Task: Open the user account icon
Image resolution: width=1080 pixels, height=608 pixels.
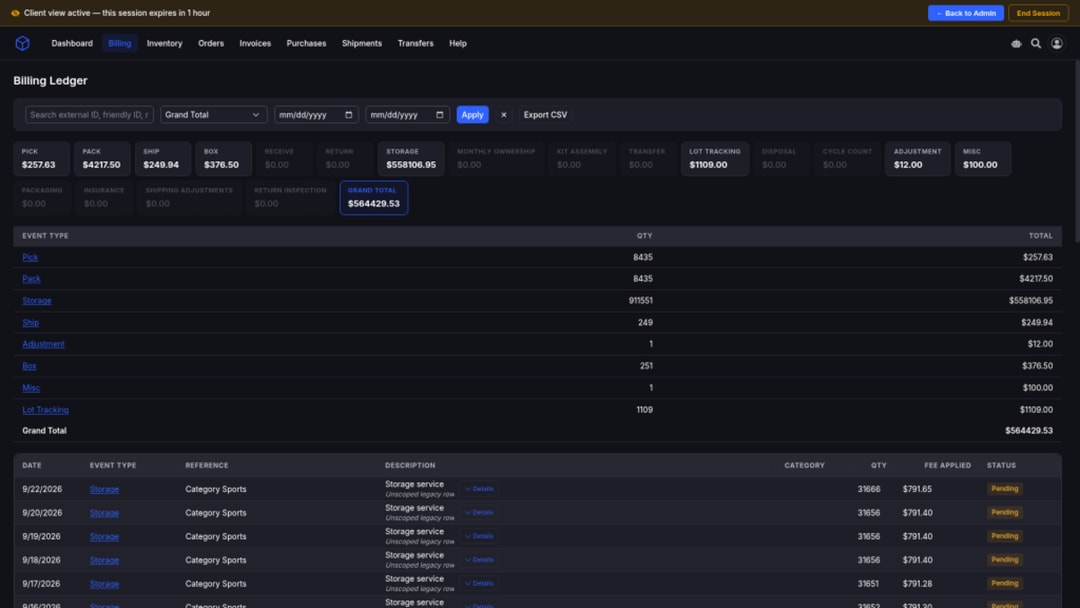Action: pyautogui.click(x=1056, y=43)
